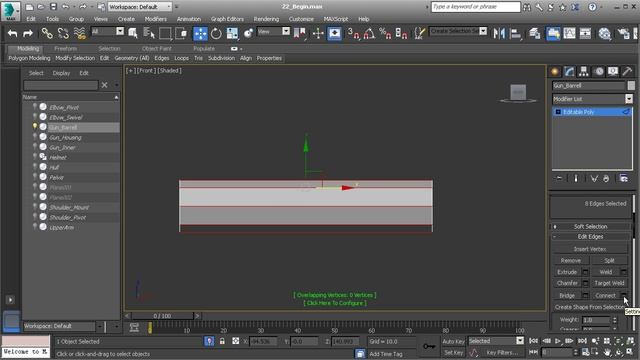Click the Chamfer button in Edit Edges

(567, 283)
